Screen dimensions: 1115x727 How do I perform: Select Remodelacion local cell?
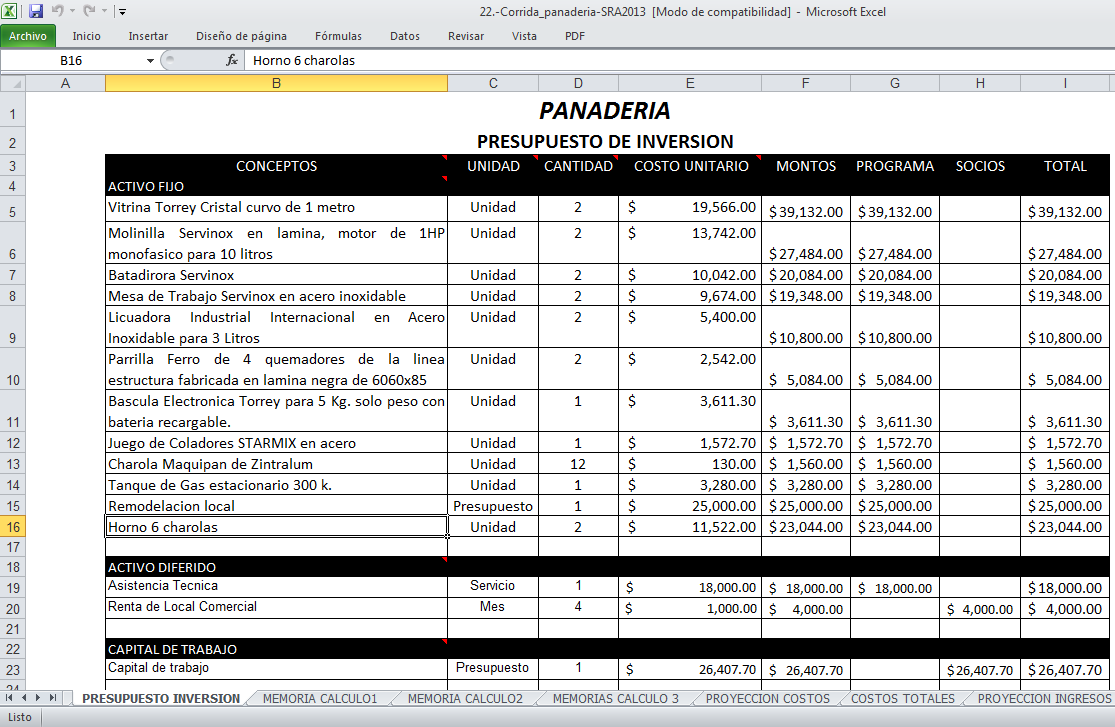click(x=276, y=506)
